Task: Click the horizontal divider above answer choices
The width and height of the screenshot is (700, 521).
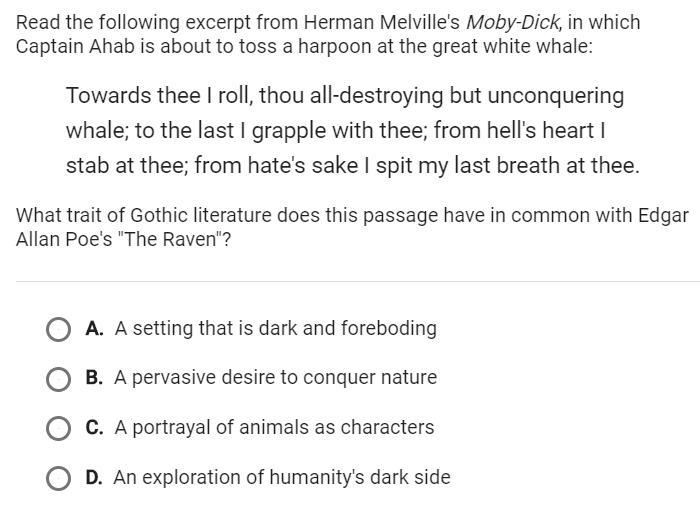Action: click(358, 282)
